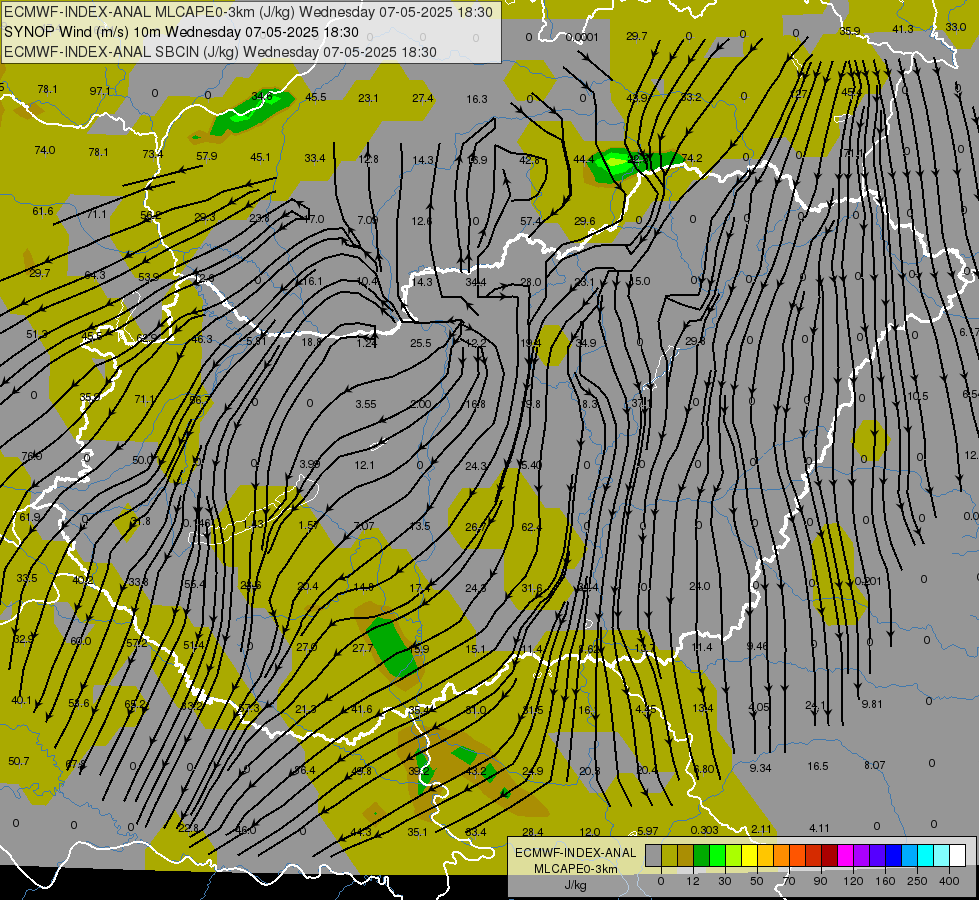This screenshot has width=979, height=900.
Task: Click the map value '8.07'
Action: coord(874,764)
